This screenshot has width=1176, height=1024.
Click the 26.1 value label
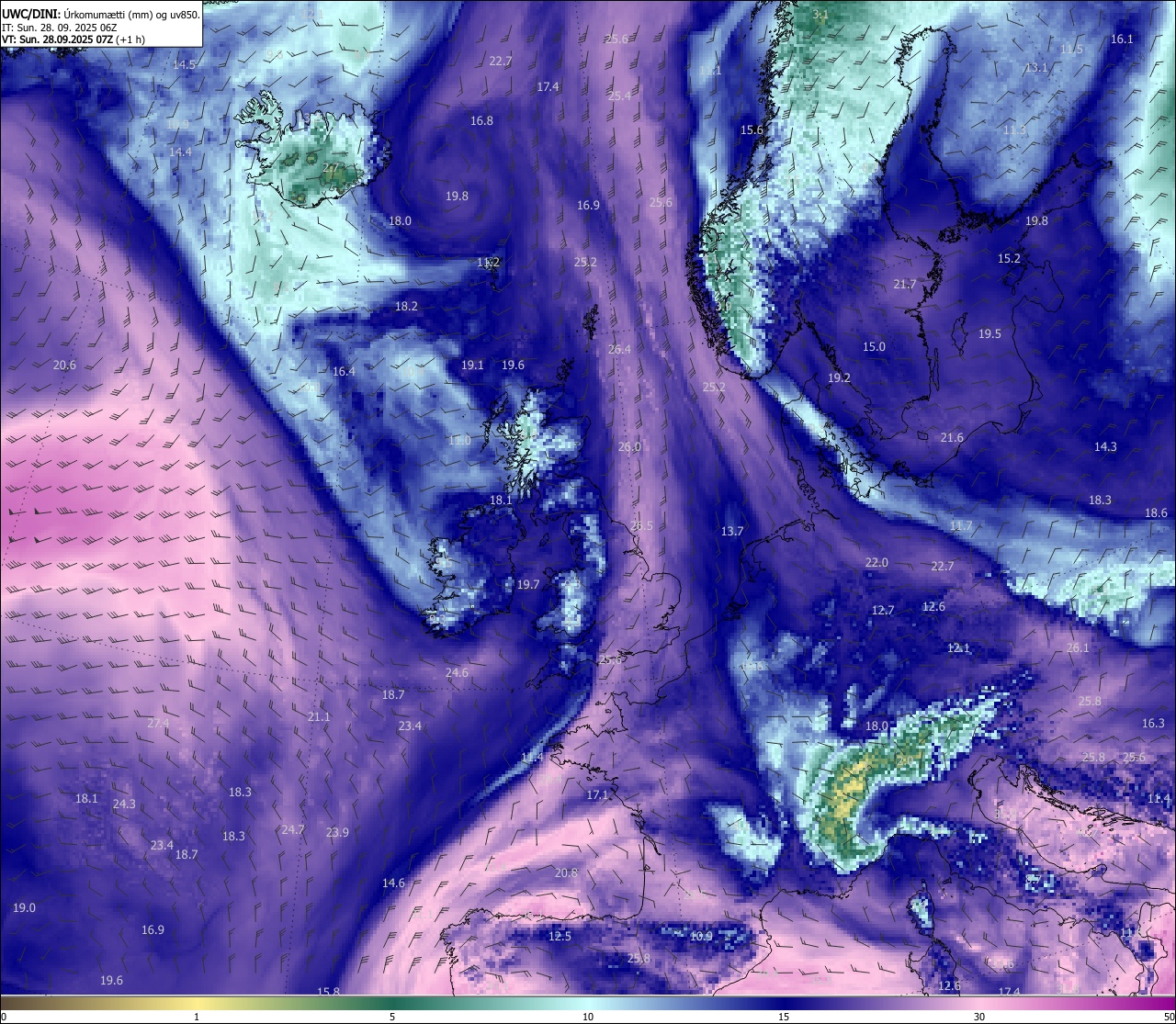[x=1078, y=647]
